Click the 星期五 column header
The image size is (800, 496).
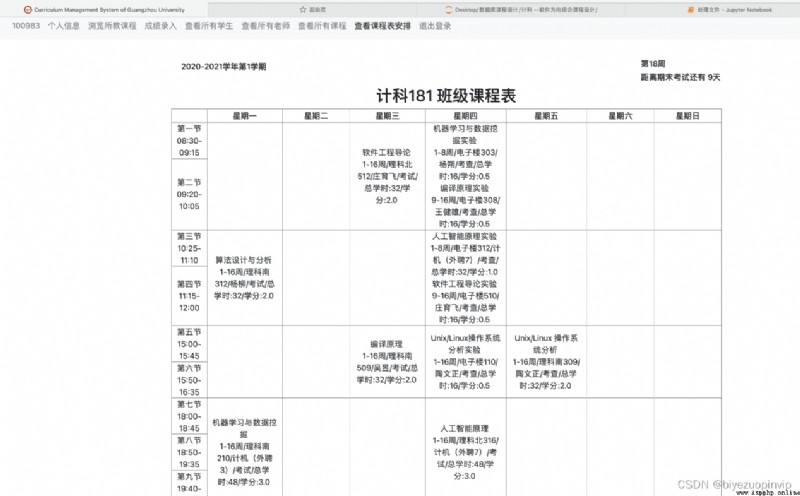(x=546, y=116)
